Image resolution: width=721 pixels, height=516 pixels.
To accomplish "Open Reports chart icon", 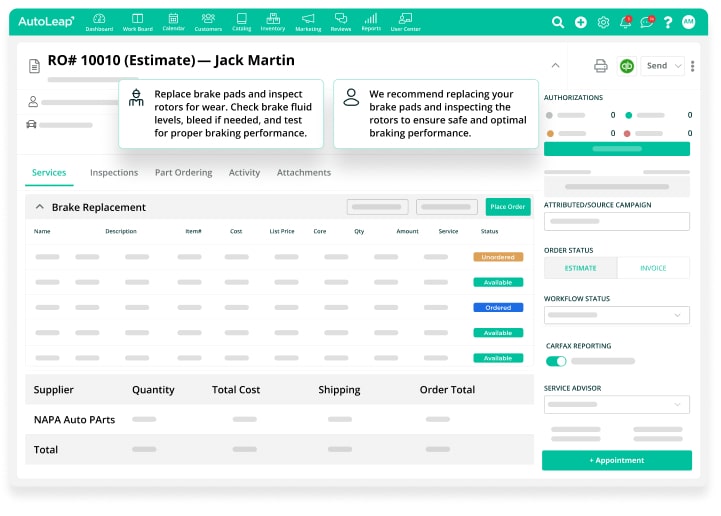I will tap(371, 21).
